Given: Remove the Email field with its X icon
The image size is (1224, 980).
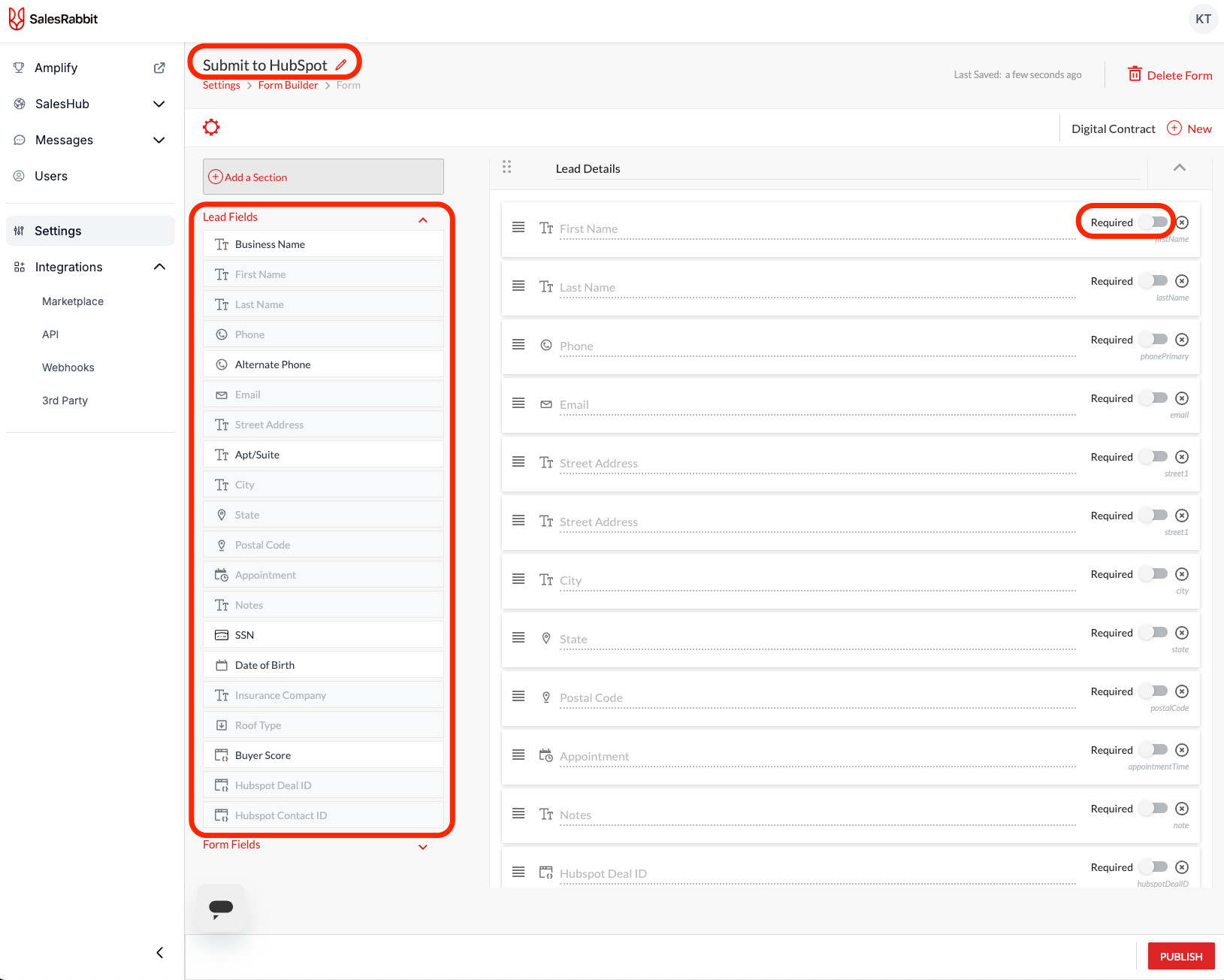Looking at the screenshot, I should pos(1182,398).
